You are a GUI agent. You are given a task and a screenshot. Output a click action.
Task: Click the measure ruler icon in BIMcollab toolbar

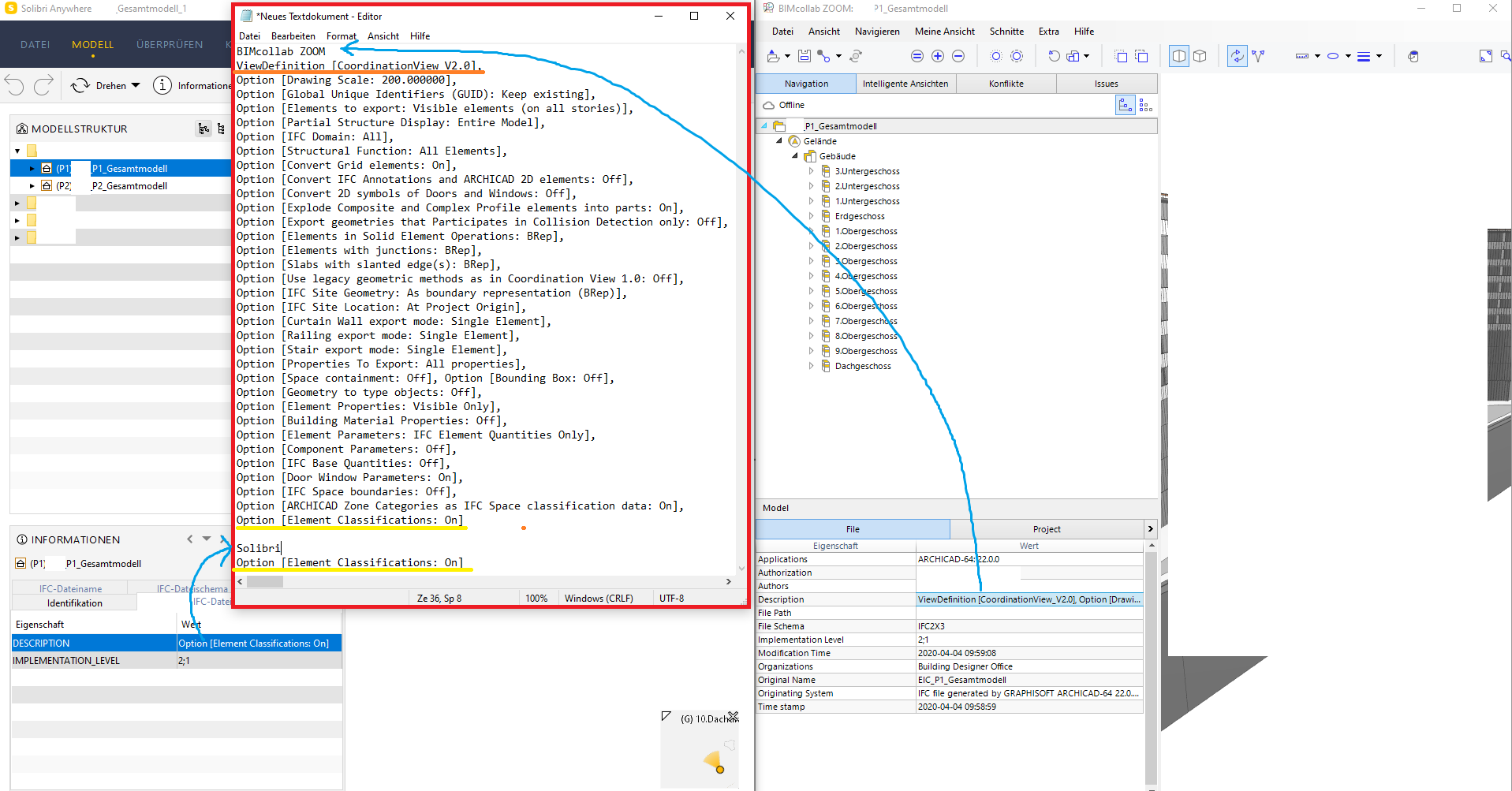[1302, 56]
